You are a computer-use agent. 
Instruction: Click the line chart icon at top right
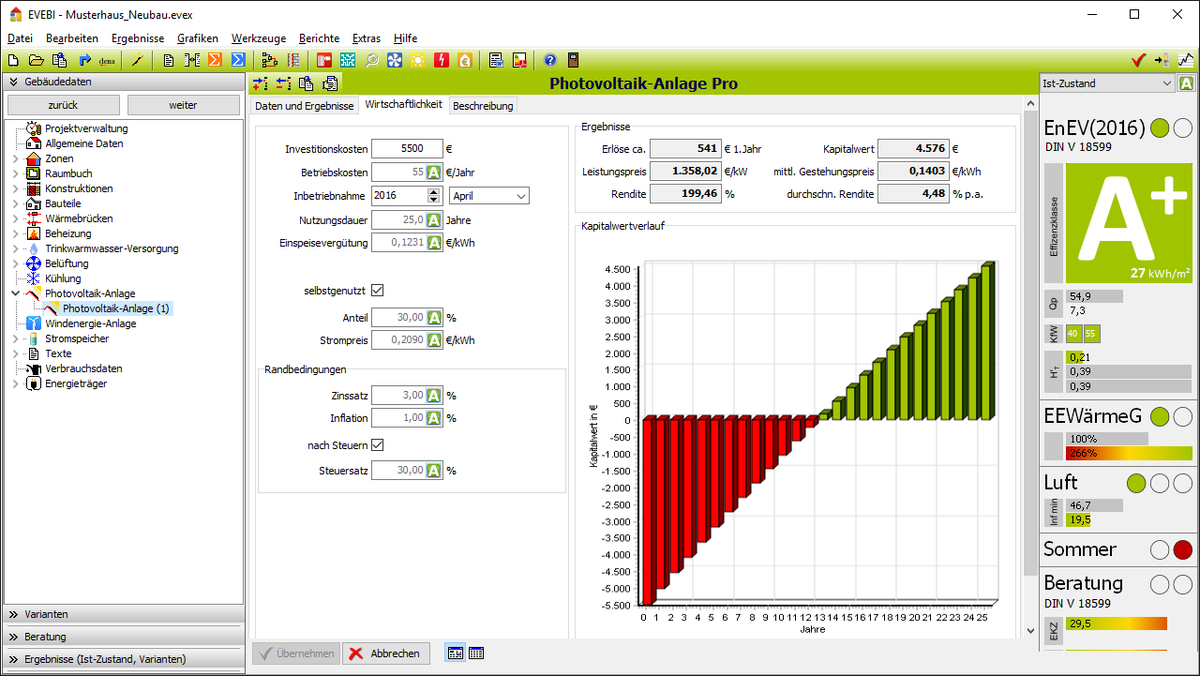pyautogui.click(x=1186, y=60)
